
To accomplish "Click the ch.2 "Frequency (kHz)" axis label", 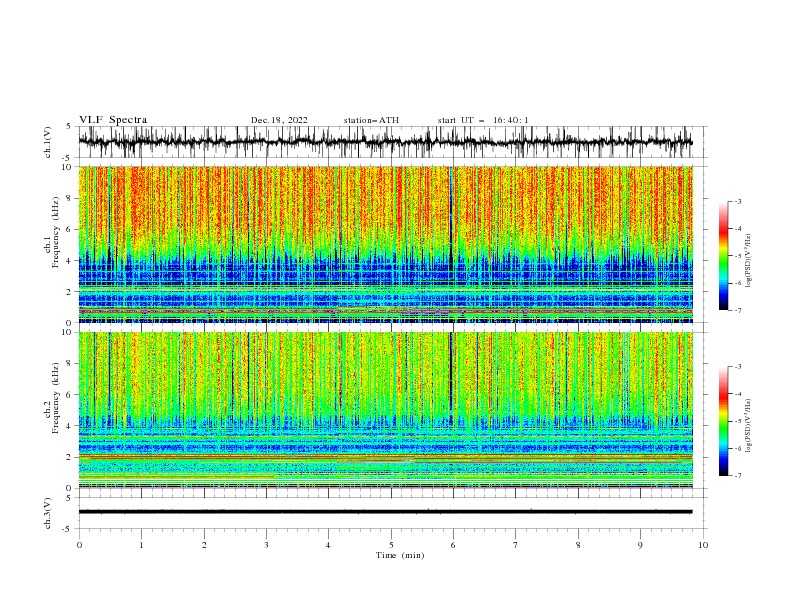I will (56, 398).
